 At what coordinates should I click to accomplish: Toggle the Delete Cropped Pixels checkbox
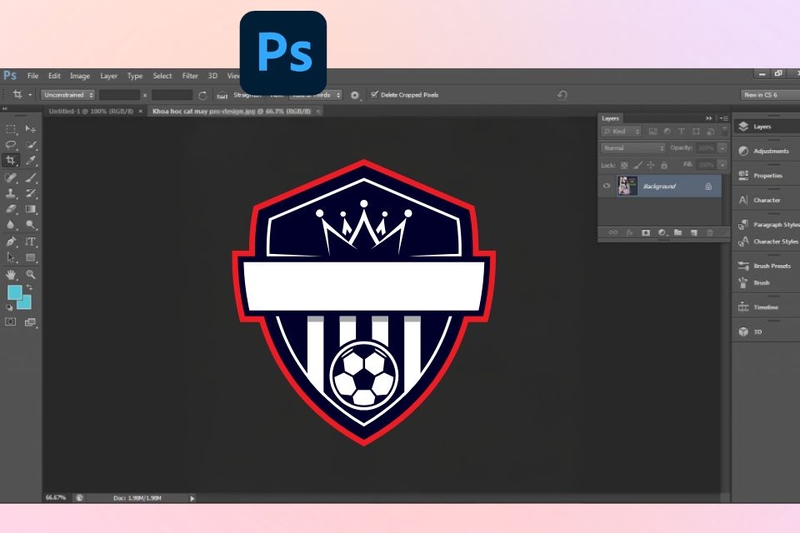pos(374,94)
